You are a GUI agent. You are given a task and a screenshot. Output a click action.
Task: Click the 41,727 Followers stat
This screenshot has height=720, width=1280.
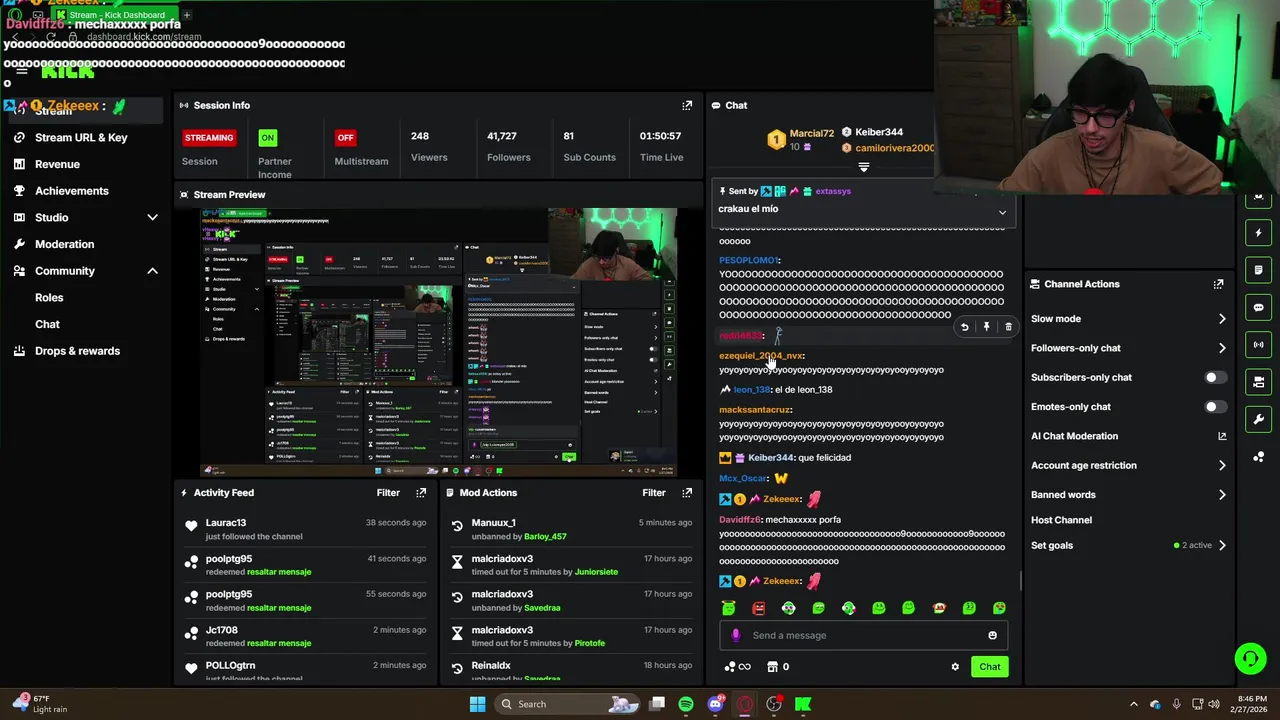509,146
